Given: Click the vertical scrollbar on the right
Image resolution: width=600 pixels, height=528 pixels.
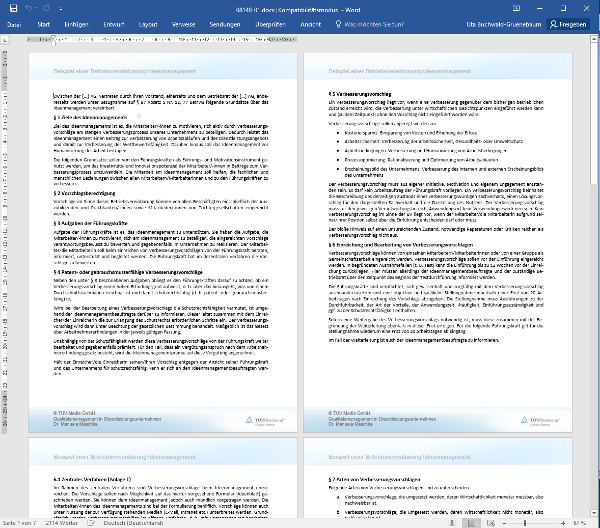Looking at the screenshot, I should 595,250.
